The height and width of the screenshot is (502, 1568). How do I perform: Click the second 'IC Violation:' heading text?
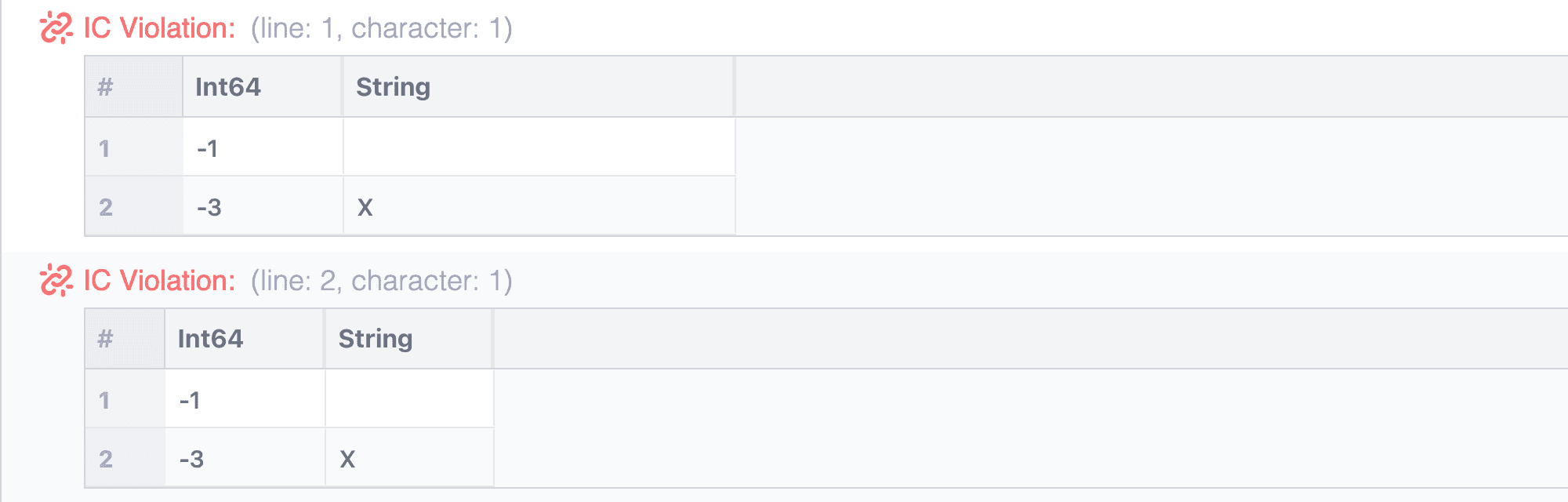159,280
